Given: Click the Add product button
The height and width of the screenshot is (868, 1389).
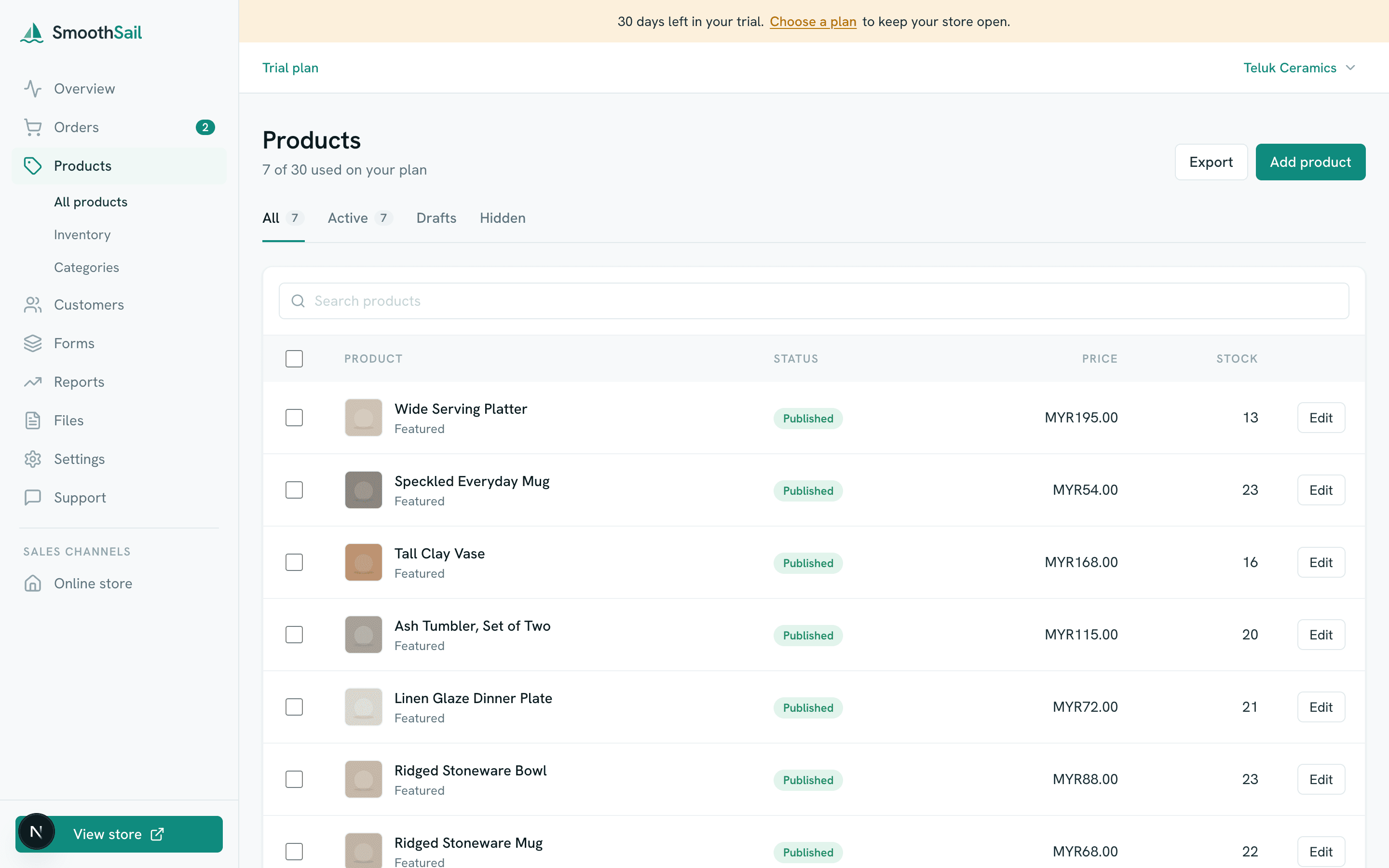Looking at the screenshot, I should (1310, 162).
